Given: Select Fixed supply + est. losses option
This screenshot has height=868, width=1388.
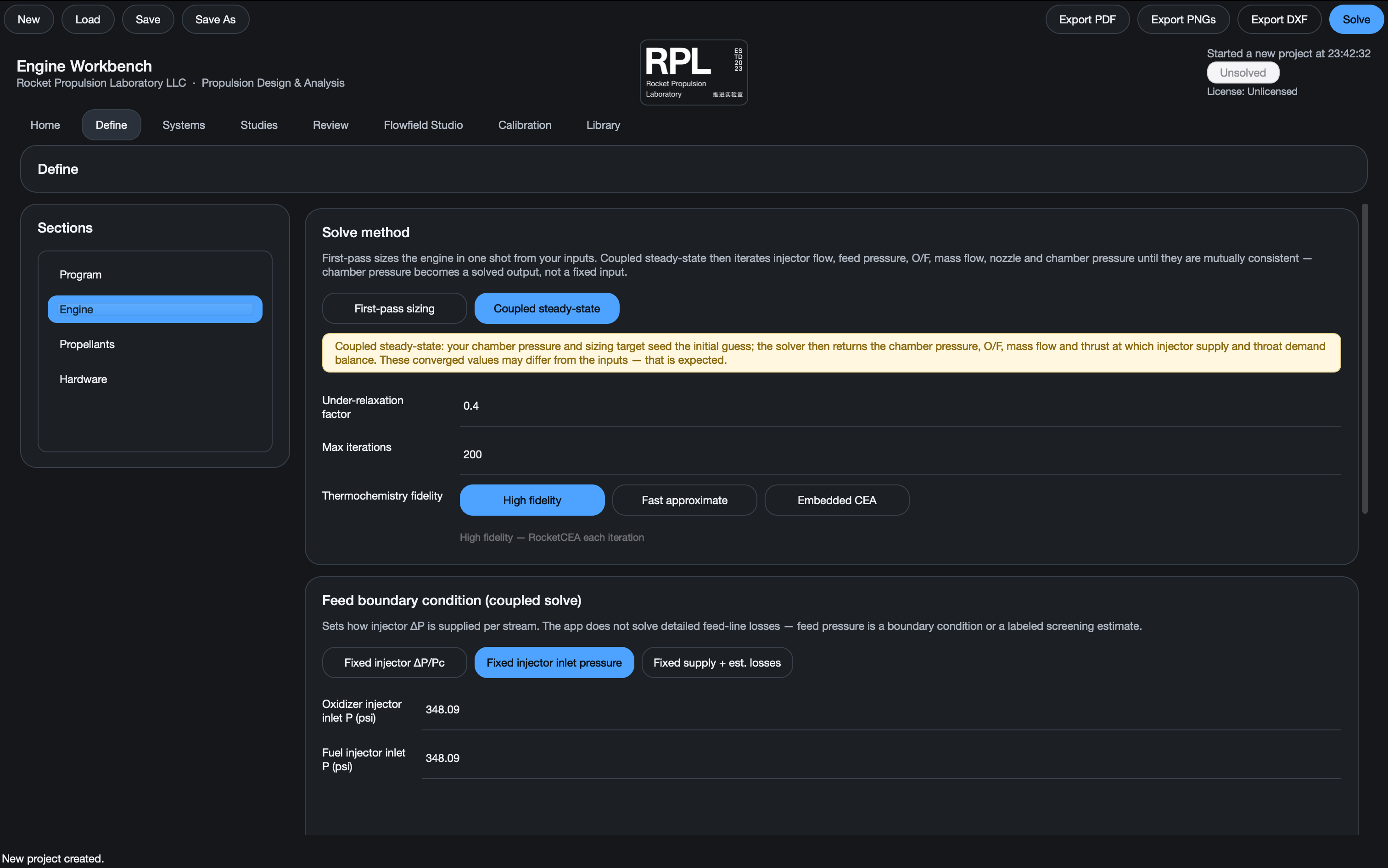Looking at the screenshot, I should [716, 662].
